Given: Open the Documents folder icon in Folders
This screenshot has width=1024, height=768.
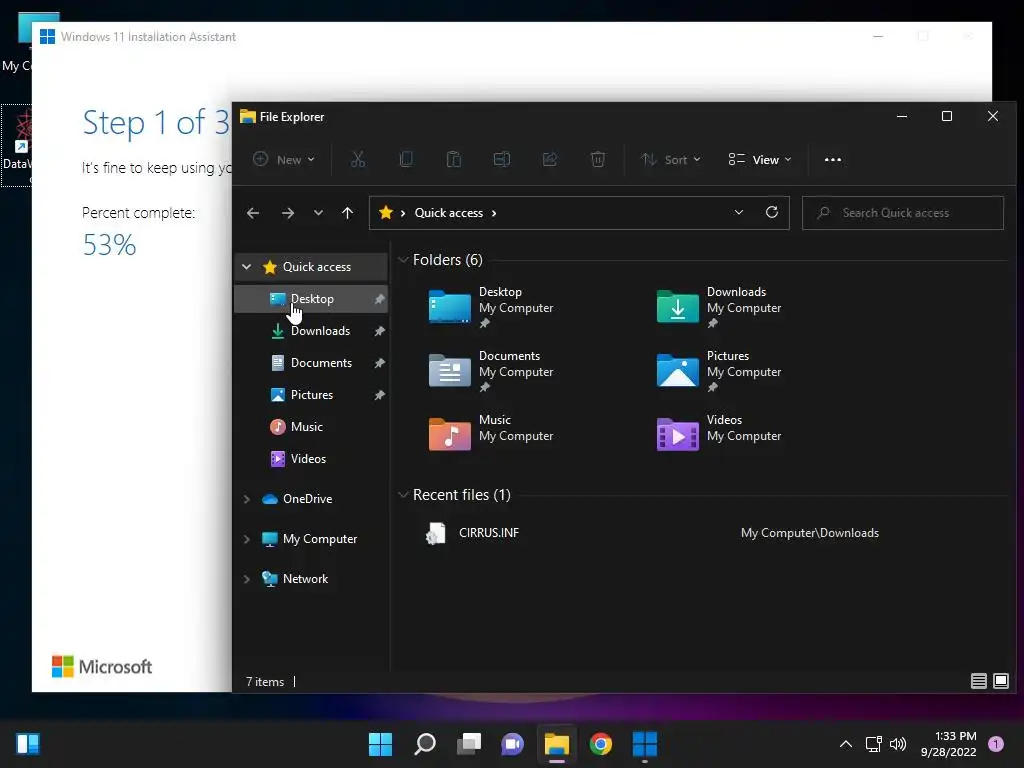Looking at the screenshot, I should (449, 370).
